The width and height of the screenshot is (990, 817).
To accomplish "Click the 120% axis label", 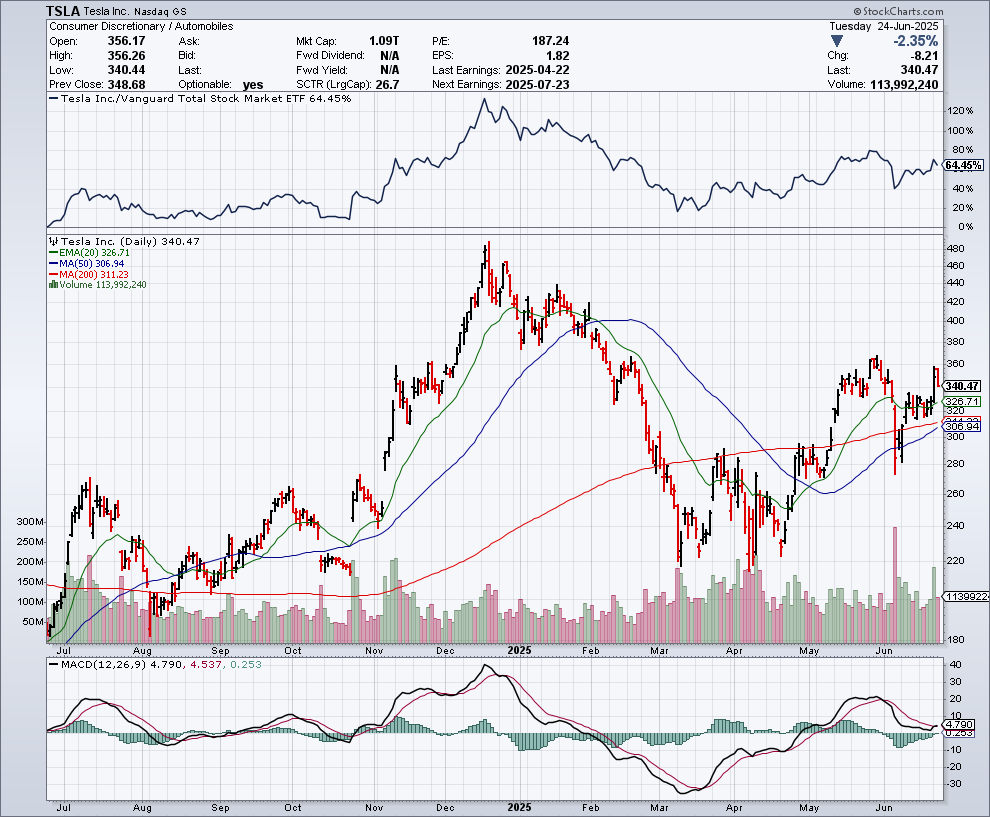I will [960, 111].
